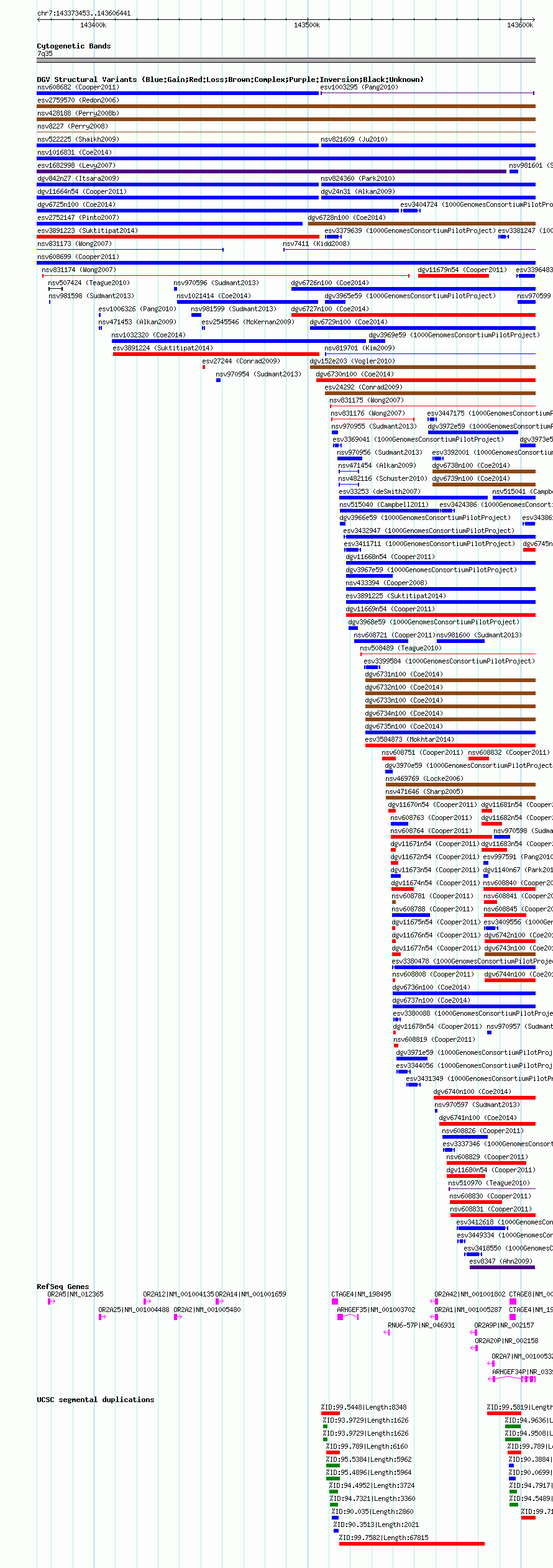Open variant esv33253 (deSmith2007)
Viewport: 553px width, 1568px height.
click(x=380, y=491)
